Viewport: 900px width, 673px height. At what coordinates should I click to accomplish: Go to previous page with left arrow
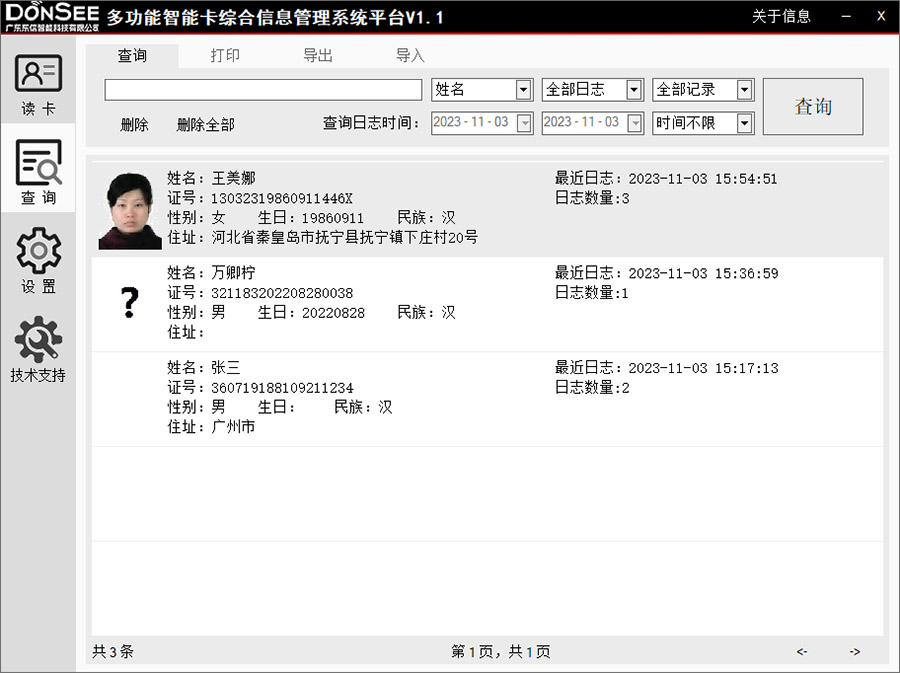pyautogui.click(x=800, y=651)
